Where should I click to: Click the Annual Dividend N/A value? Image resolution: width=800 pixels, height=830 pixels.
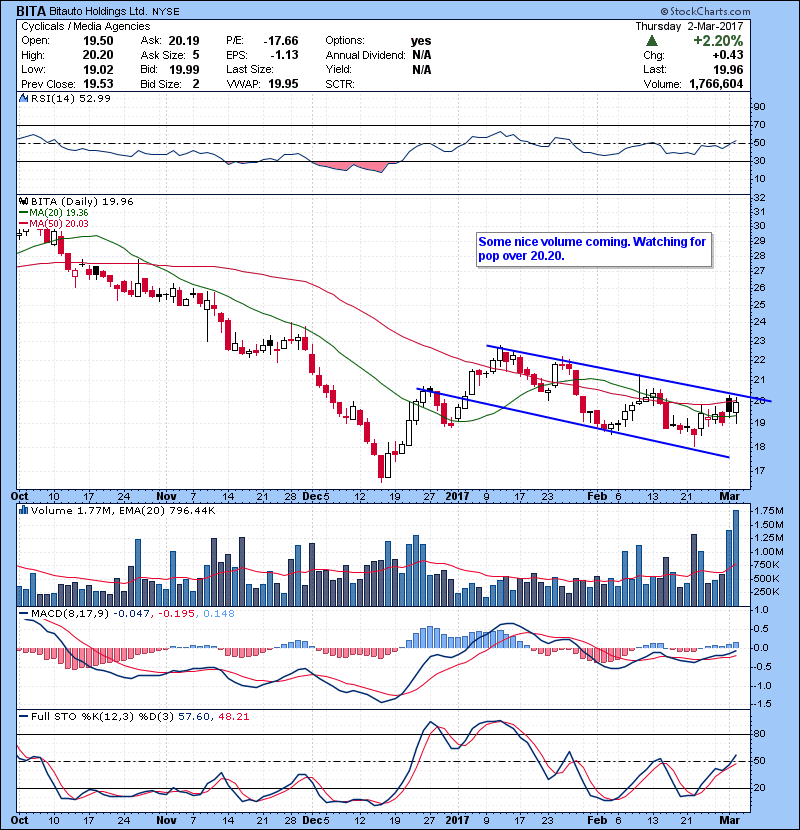(421, 55)
